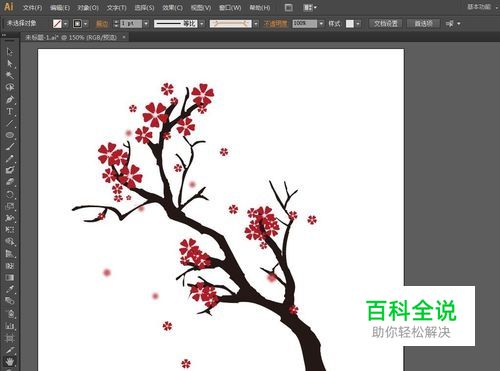
Task: Select the Paintbrush tool
Action: pos(9,147)
